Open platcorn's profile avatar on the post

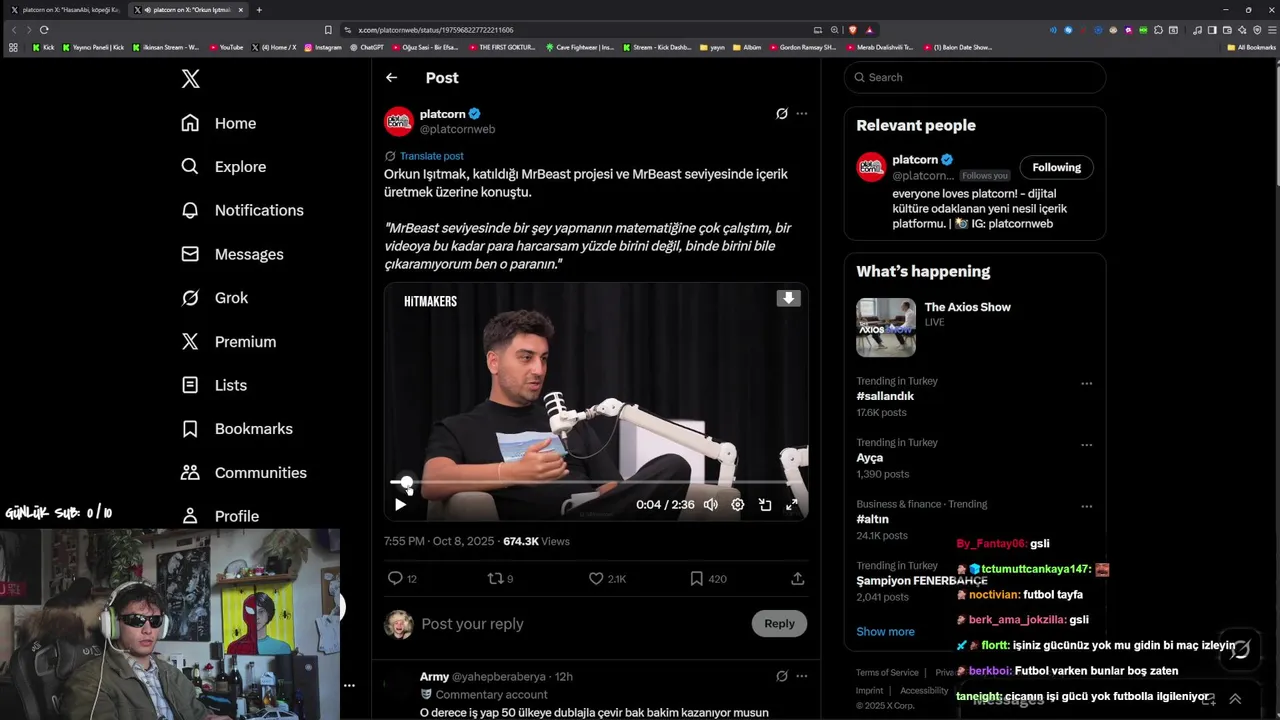tap(399, 121)
